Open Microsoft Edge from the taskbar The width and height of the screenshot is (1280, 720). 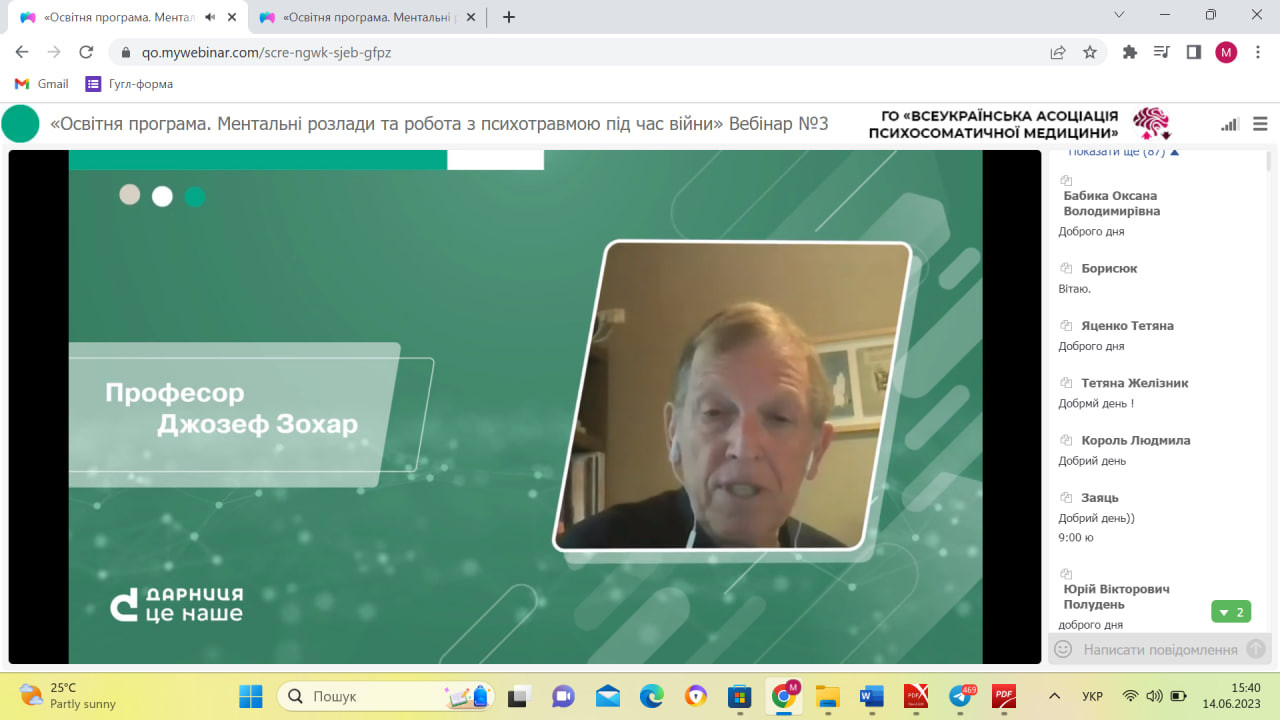[x=651, y=696]
